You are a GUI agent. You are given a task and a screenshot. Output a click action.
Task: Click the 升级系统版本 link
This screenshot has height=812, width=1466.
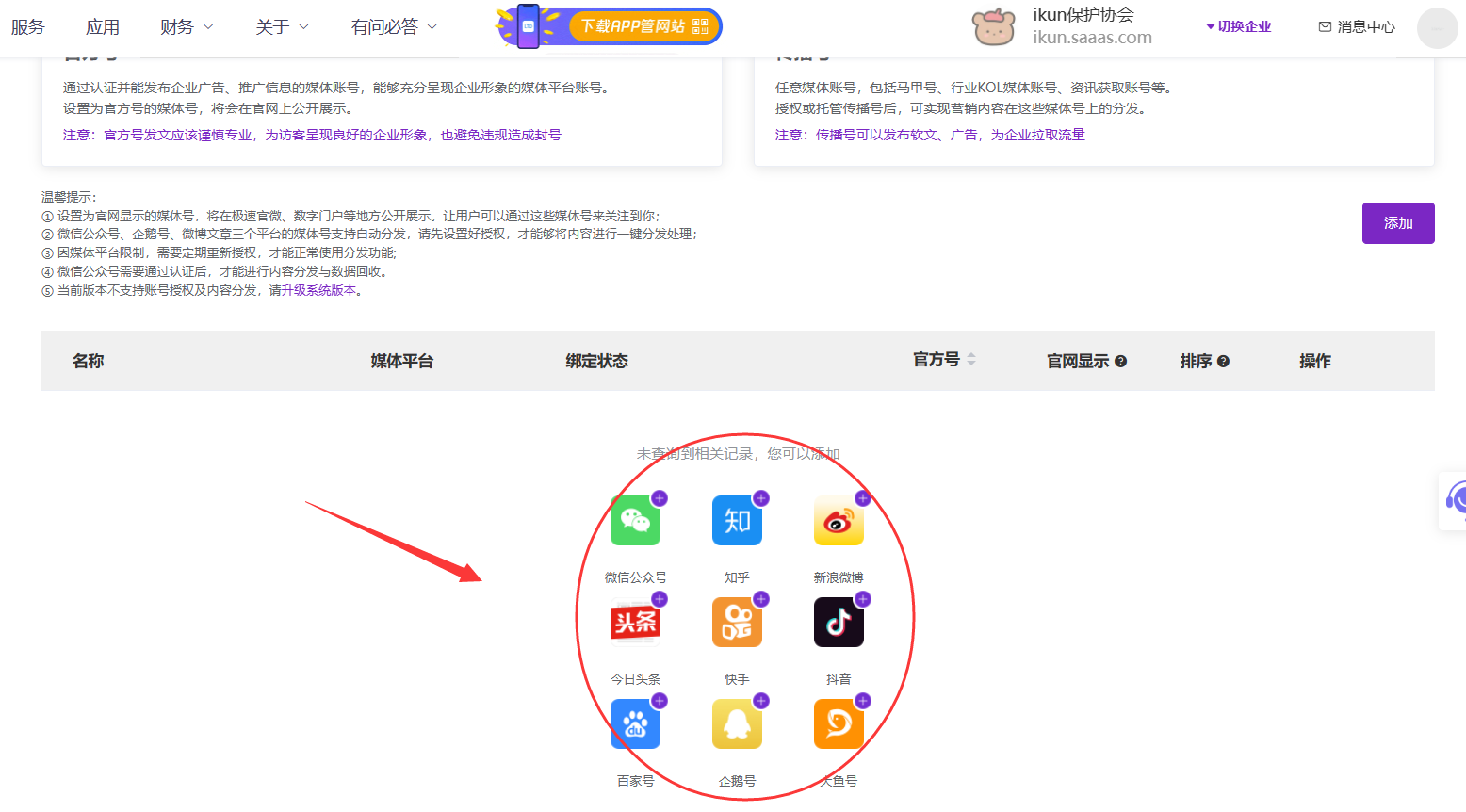click(x=318, y=291)
